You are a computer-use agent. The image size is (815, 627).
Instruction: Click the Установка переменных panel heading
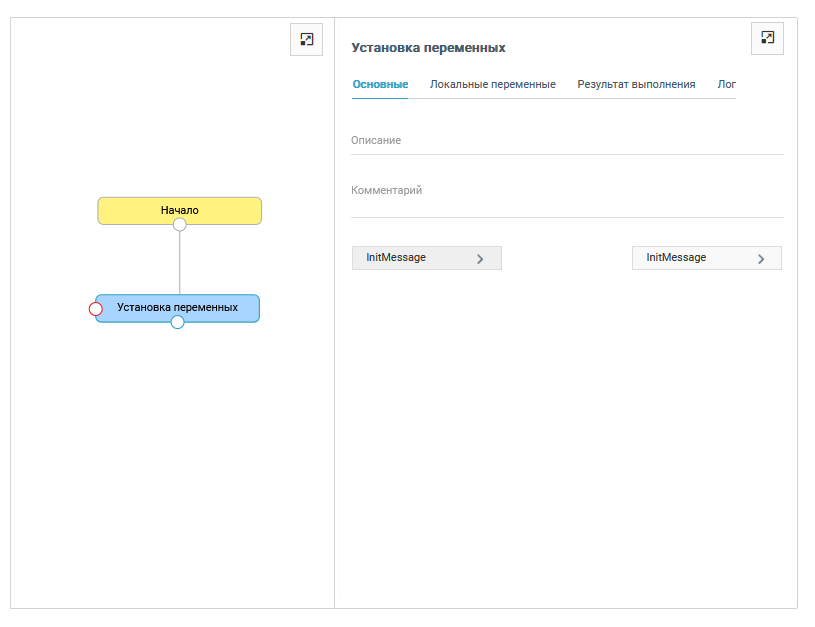point(428,48)
